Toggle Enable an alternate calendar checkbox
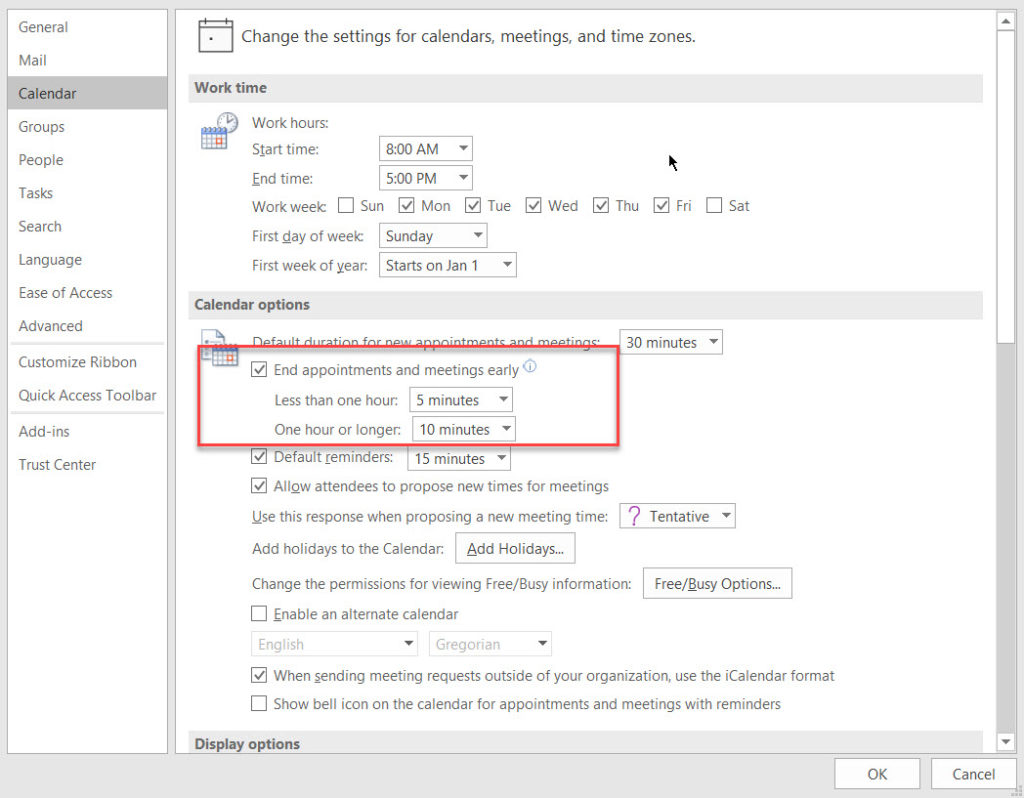 point(259,614)
